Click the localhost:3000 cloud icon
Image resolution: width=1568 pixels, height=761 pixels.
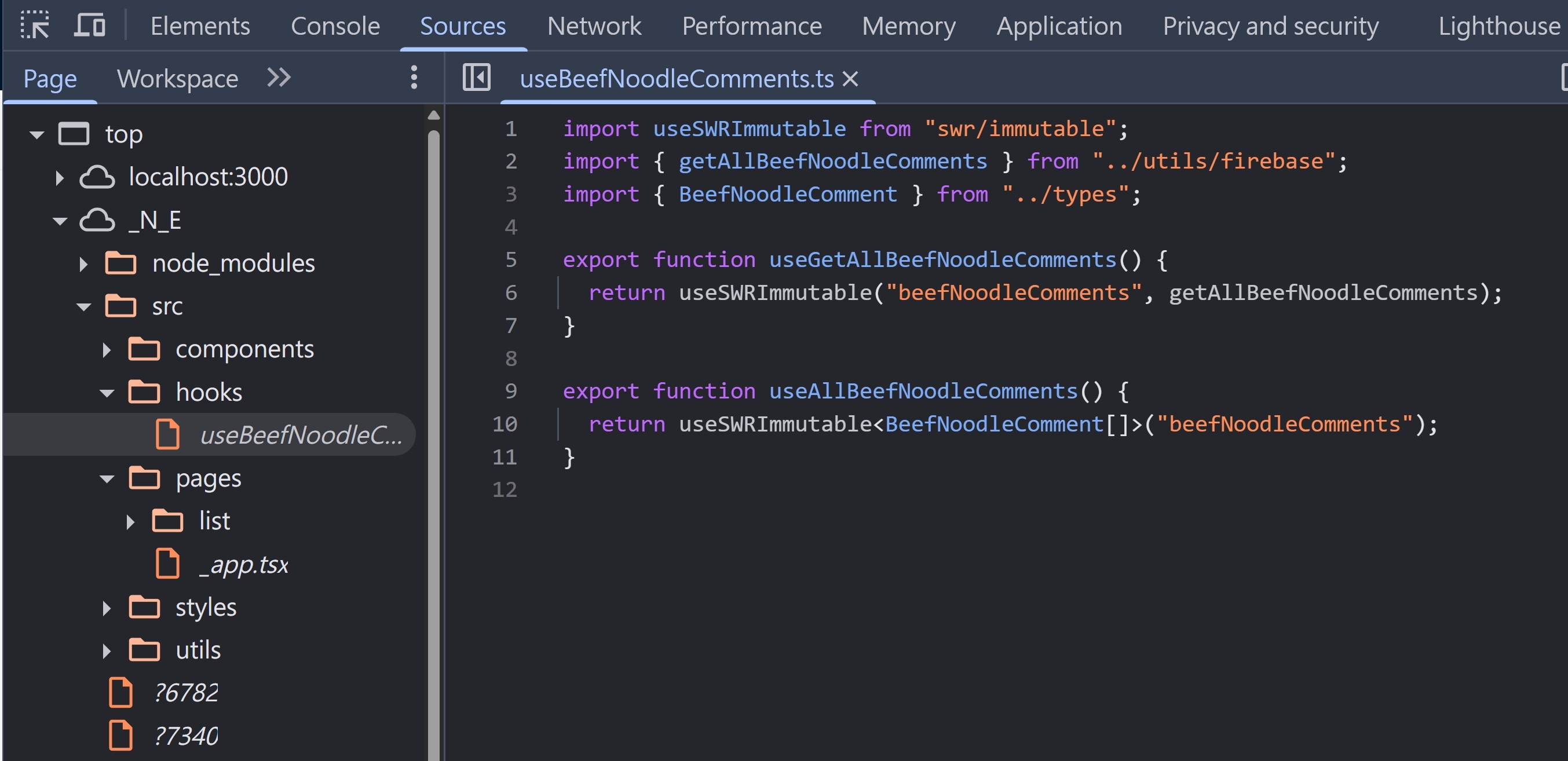tap(97, 177)
